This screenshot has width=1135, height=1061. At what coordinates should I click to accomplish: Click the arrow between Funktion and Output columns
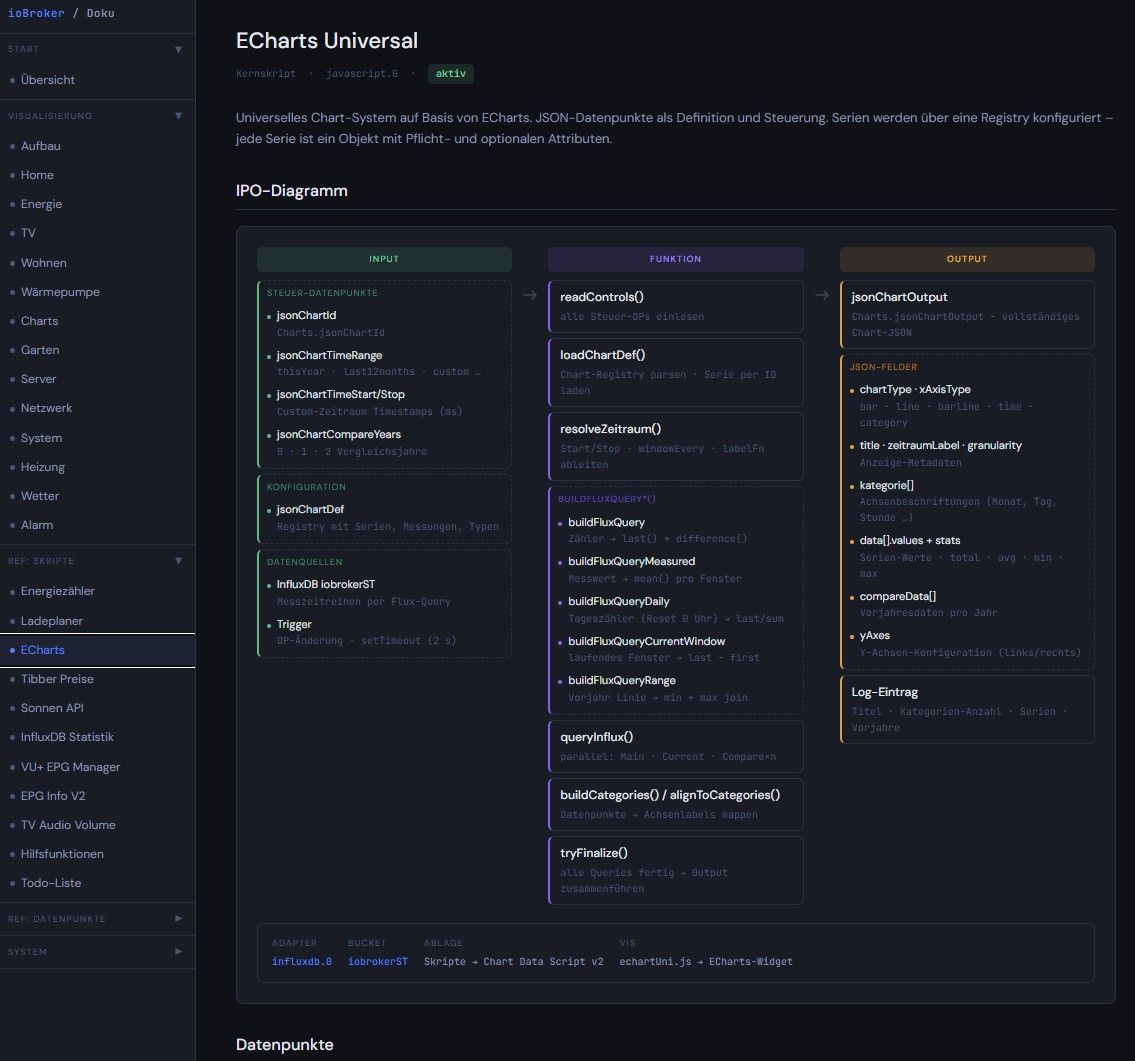[x=821, y=295]
